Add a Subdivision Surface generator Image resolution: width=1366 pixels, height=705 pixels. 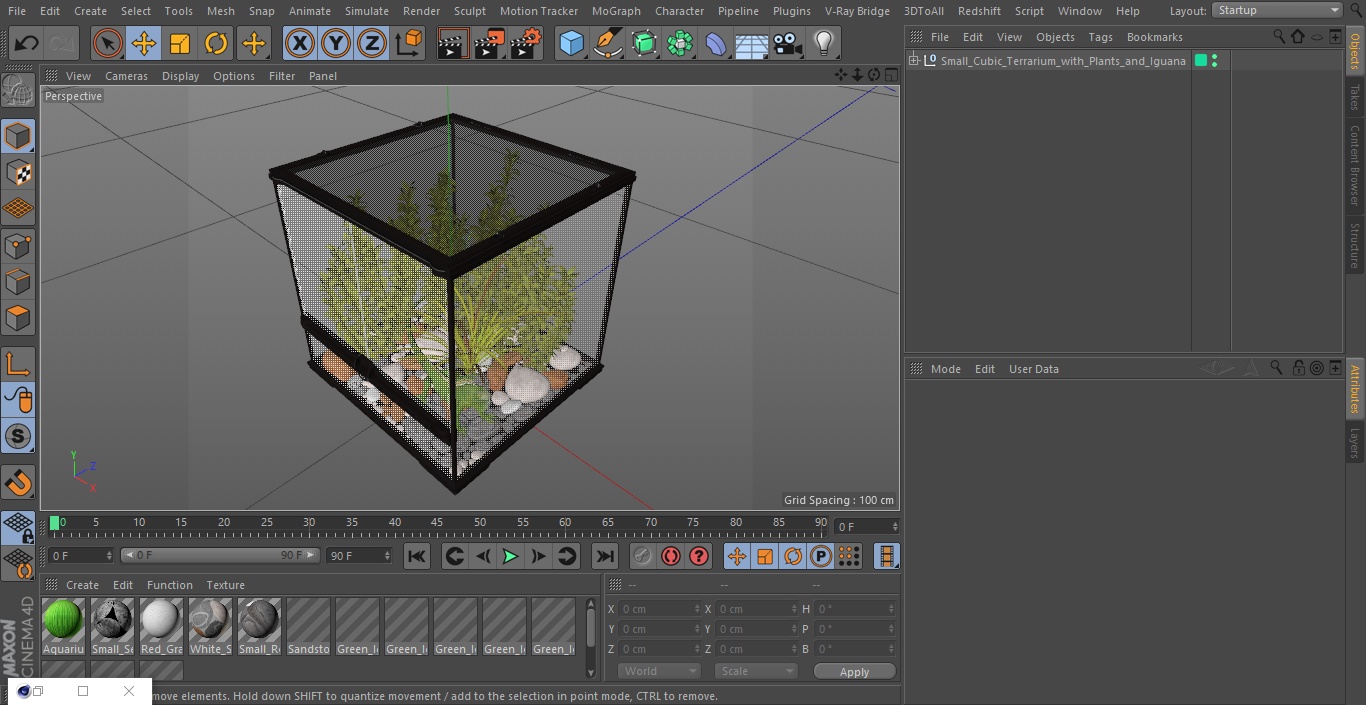pyautogui.click(x=644, y=43)
